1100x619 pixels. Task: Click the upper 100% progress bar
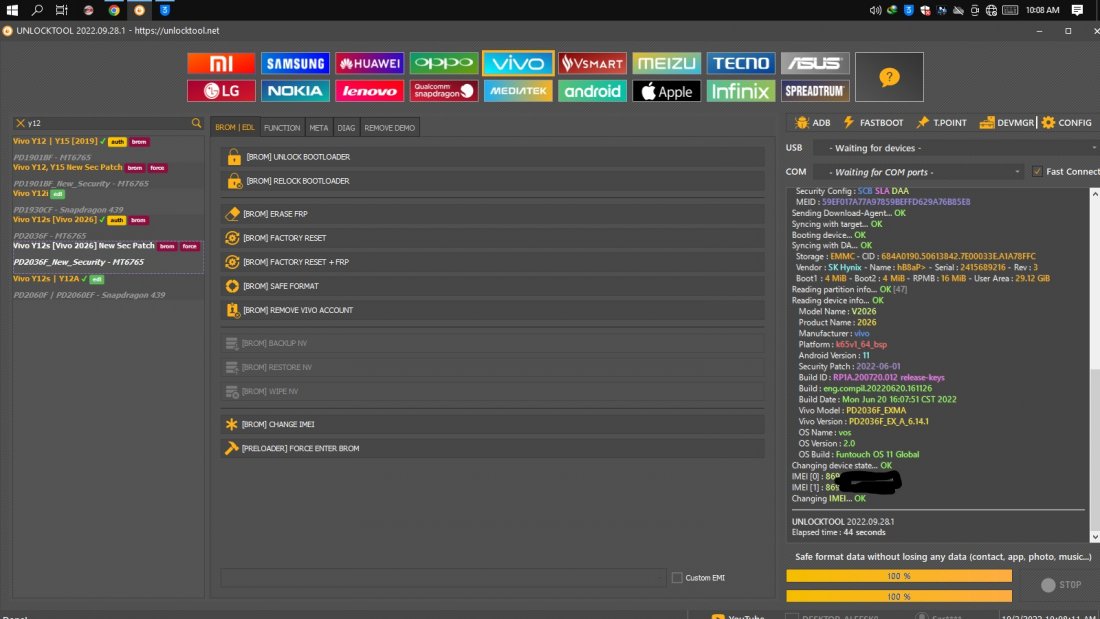tap(899, 576)
